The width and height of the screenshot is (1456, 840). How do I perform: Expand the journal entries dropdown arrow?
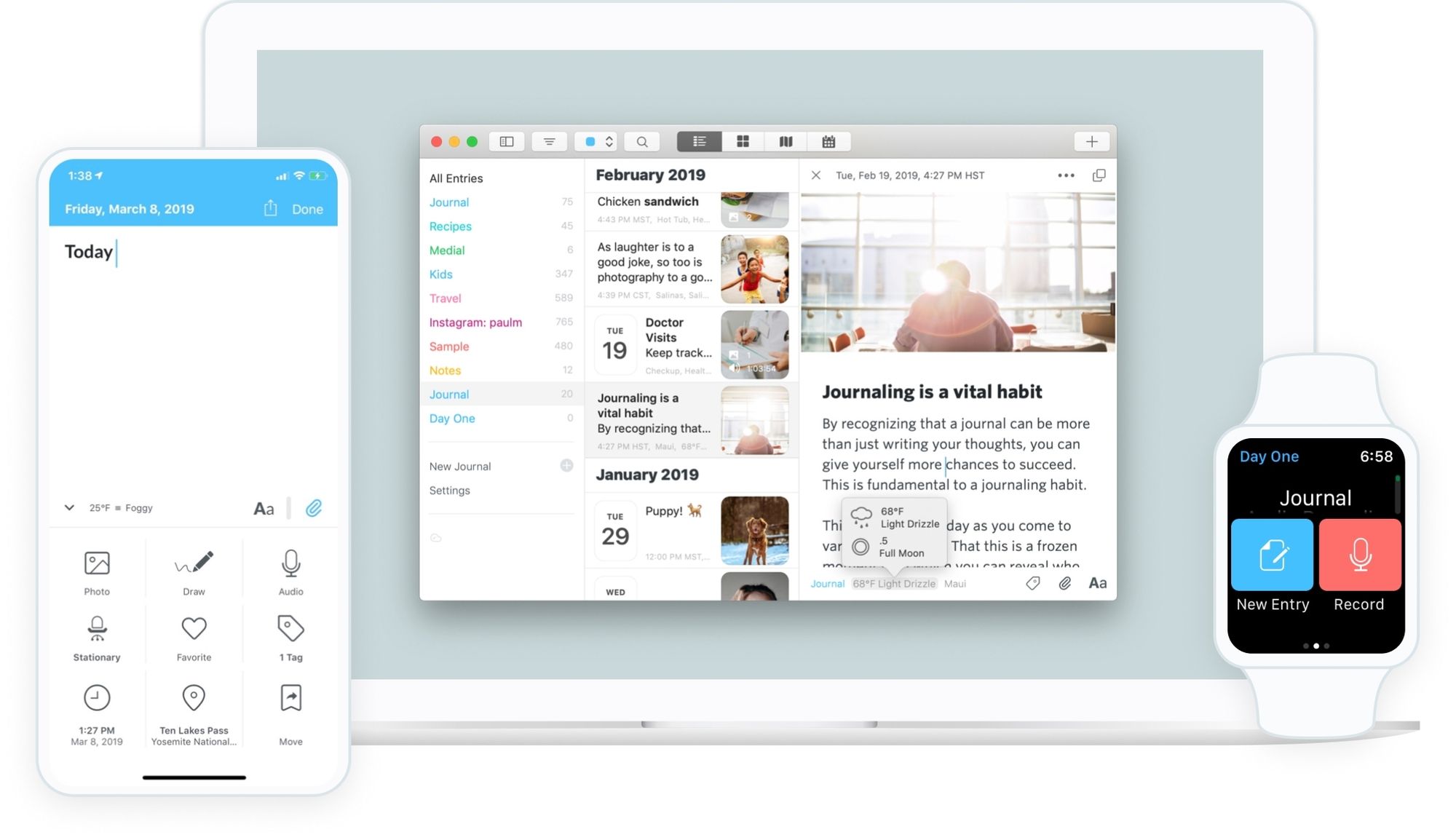coord(68,508)
